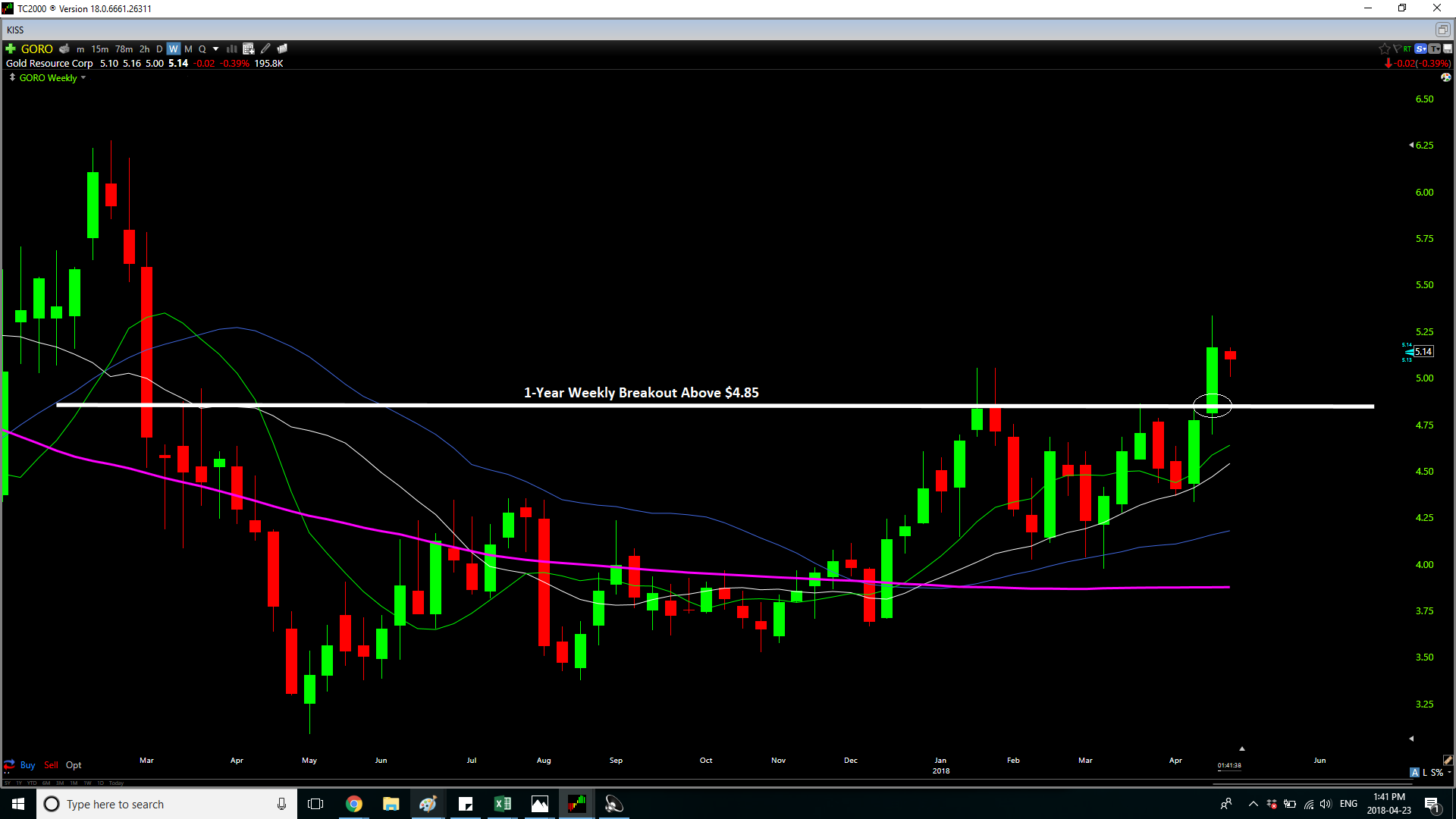The width and height of the screenshot is (1456, 819).
Task: Click the save floppy disk icon
Action: (x=1448, y=49)
